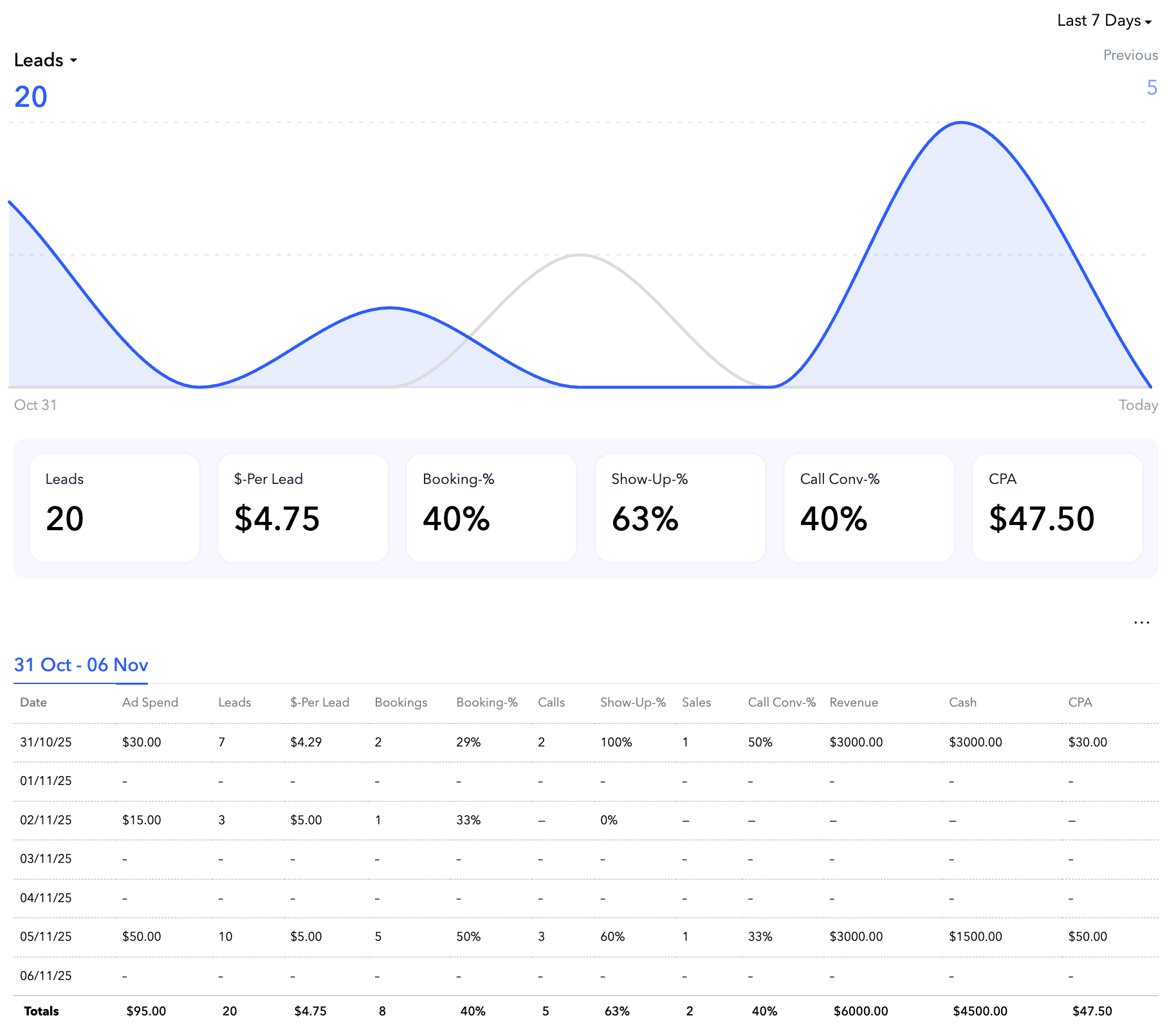Open the three-dot more options menu

[x=1141, y=622]
